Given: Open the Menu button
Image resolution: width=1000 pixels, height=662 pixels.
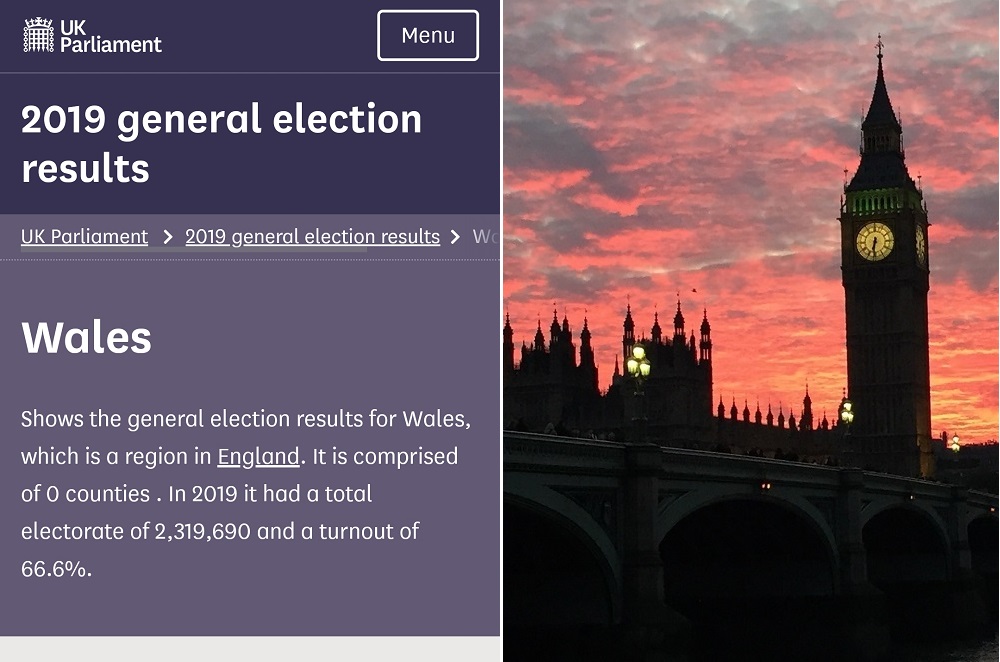Looking at the screenshot, I should 428,35.
